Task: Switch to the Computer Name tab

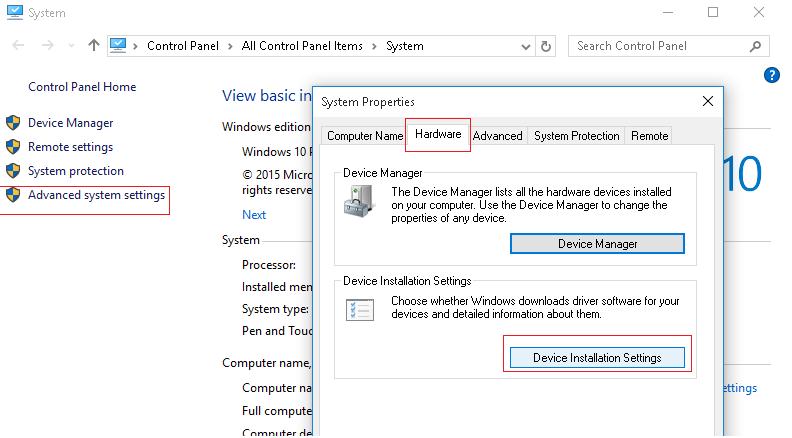Action: [364, 136]
